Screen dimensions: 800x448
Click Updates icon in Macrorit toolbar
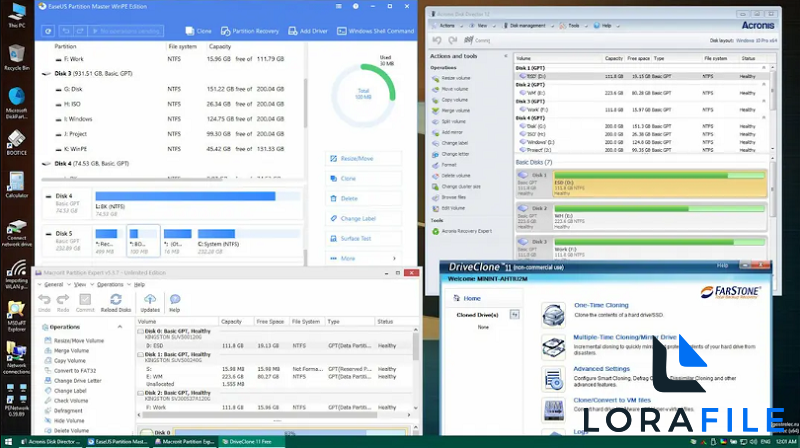pyautogui.click(x=150, y=303)
